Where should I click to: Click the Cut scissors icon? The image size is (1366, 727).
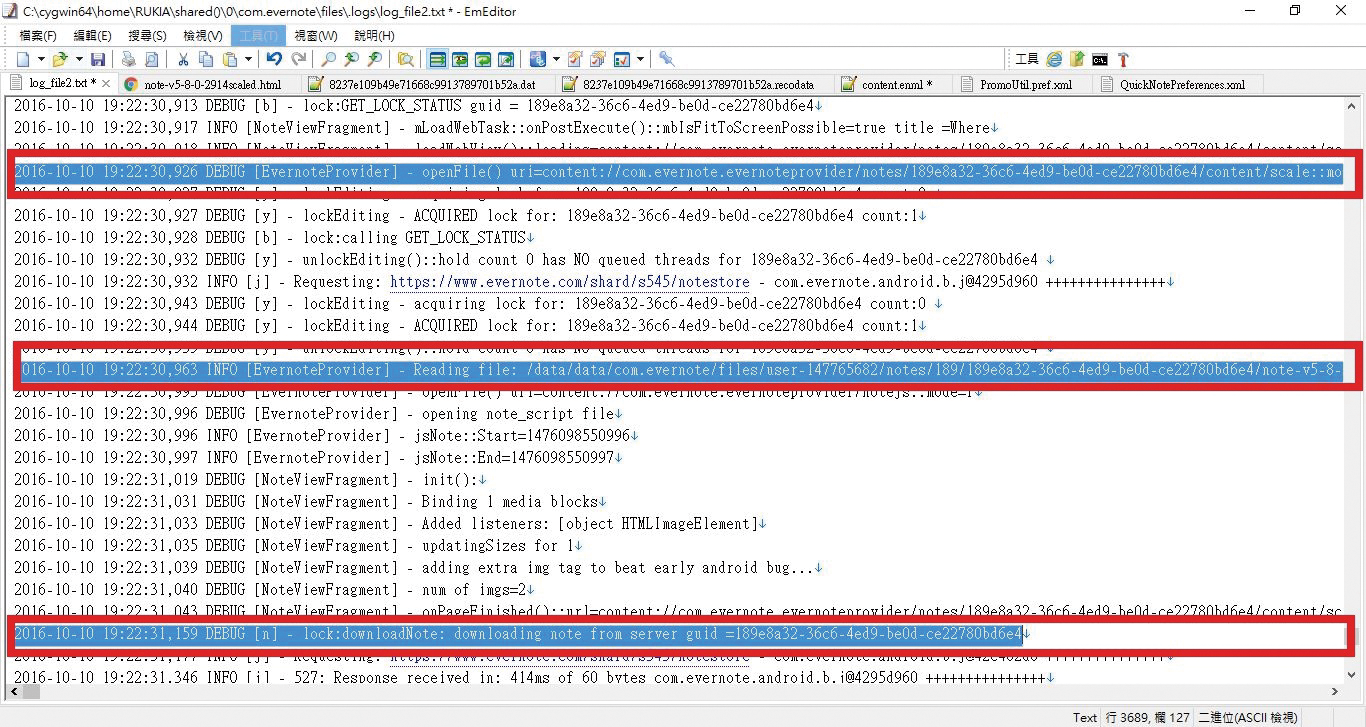[x=183, y=59]
